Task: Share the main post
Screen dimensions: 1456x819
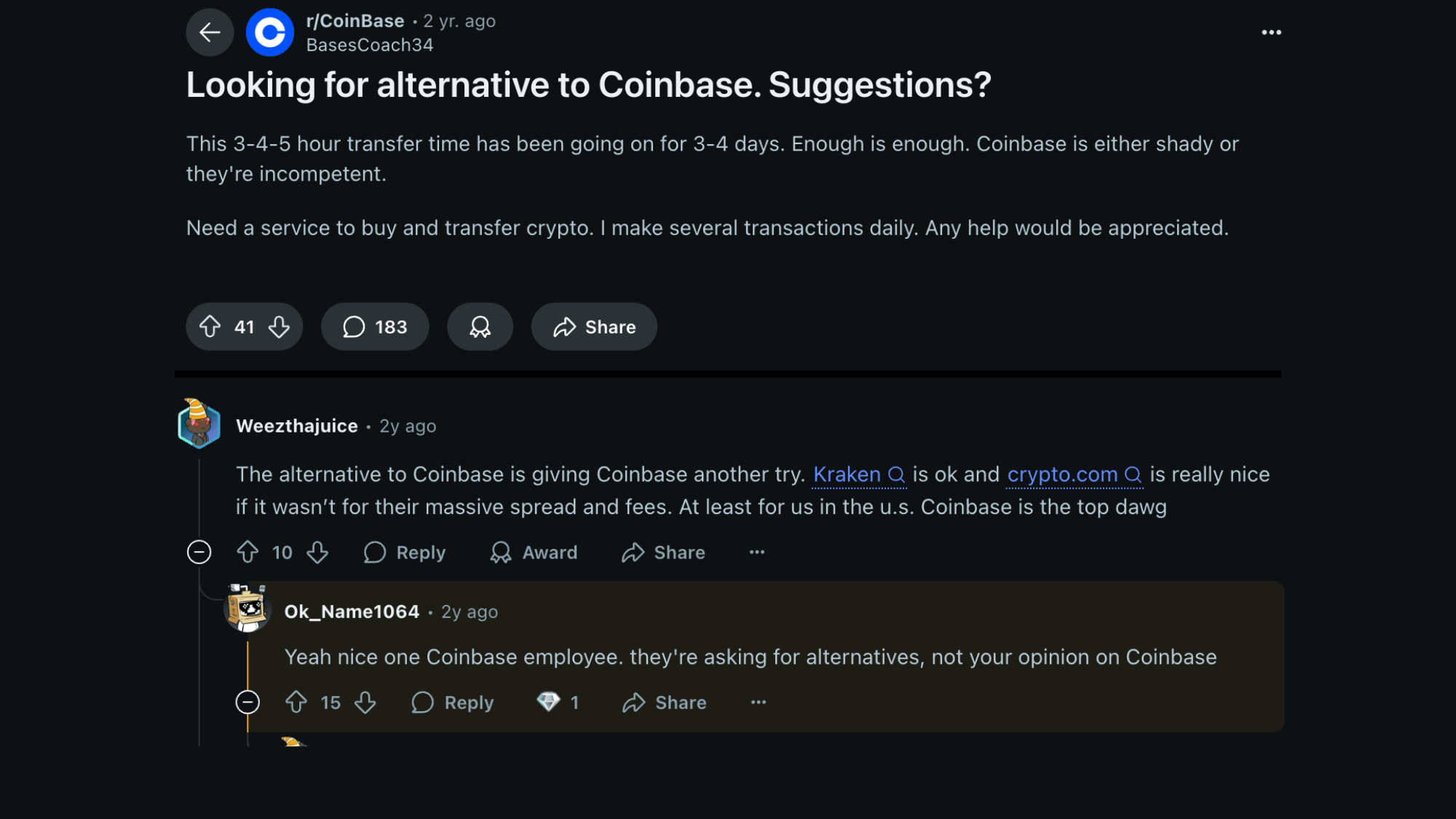Action: tap(594, 327)
